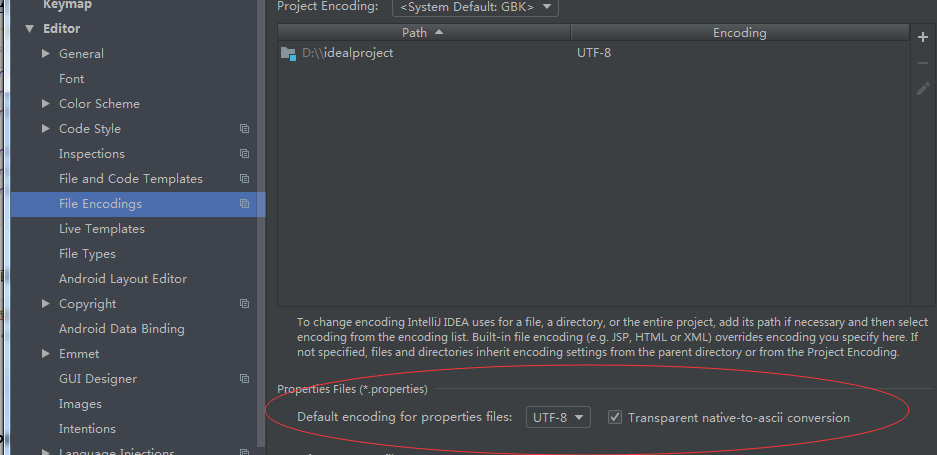937x455 pixels.
Task: Click the copy icon next to Inspections
Action: click(244, 154)
